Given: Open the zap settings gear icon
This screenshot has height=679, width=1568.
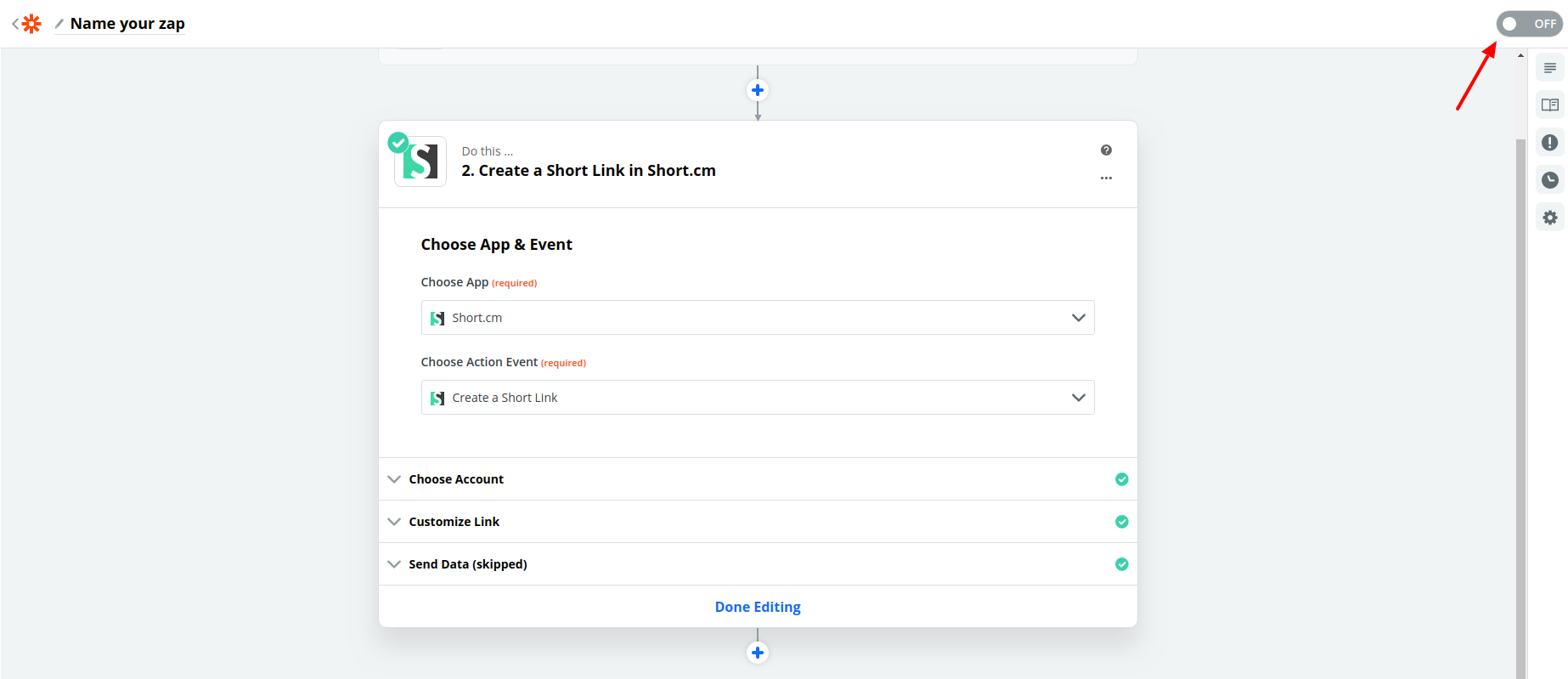Looking at the screenshot, I should [1550, 218].
